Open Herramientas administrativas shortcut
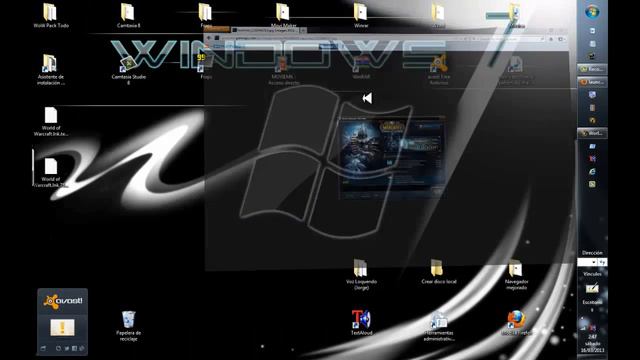This screenshot has height=360, width=640. [x=438, y=326]
